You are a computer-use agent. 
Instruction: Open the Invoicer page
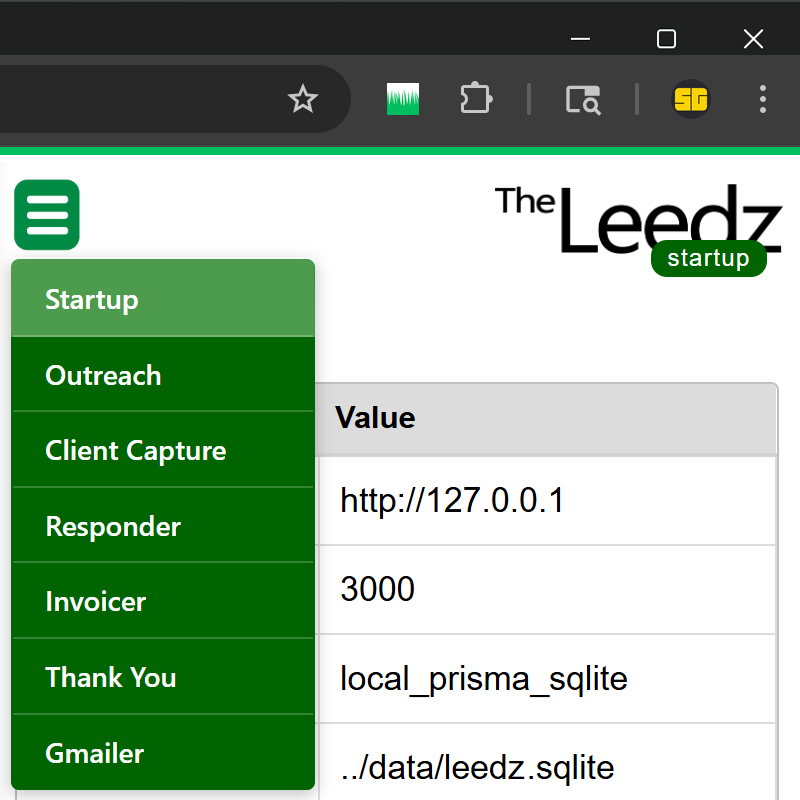coord(163,602)
